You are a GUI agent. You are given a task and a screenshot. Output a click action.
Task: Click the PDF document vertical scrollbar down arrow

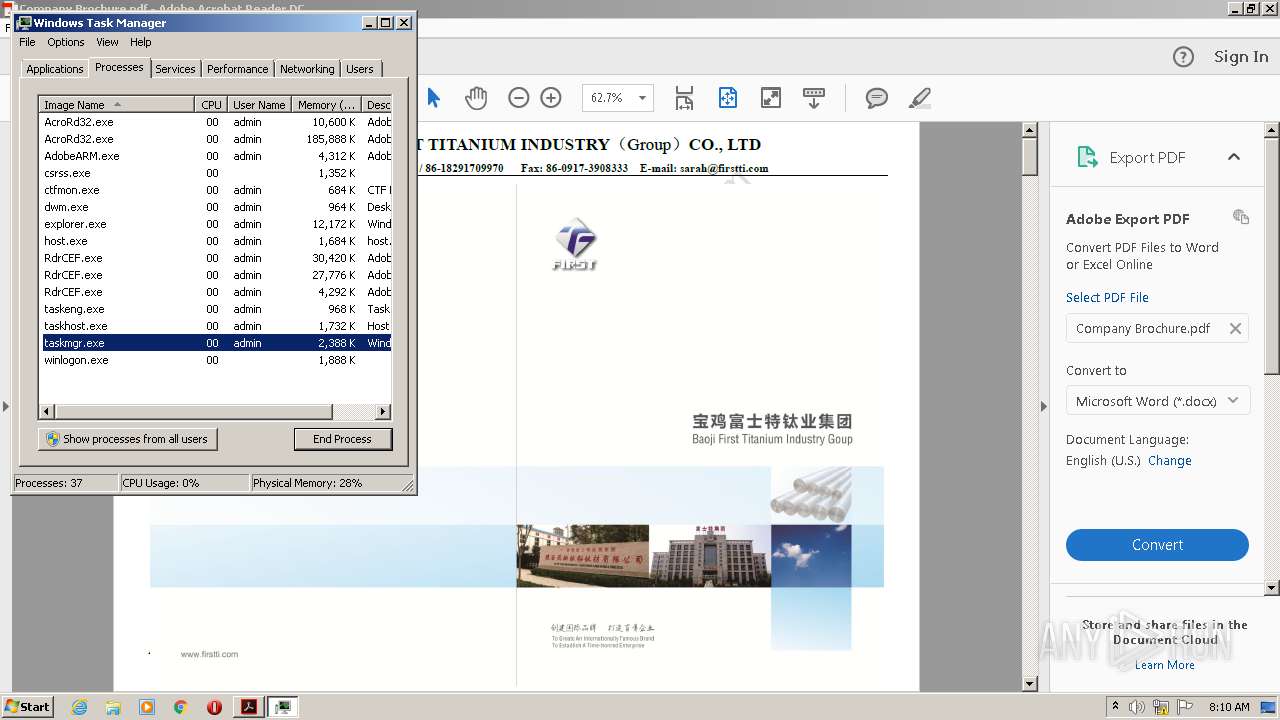(1030, 684)
